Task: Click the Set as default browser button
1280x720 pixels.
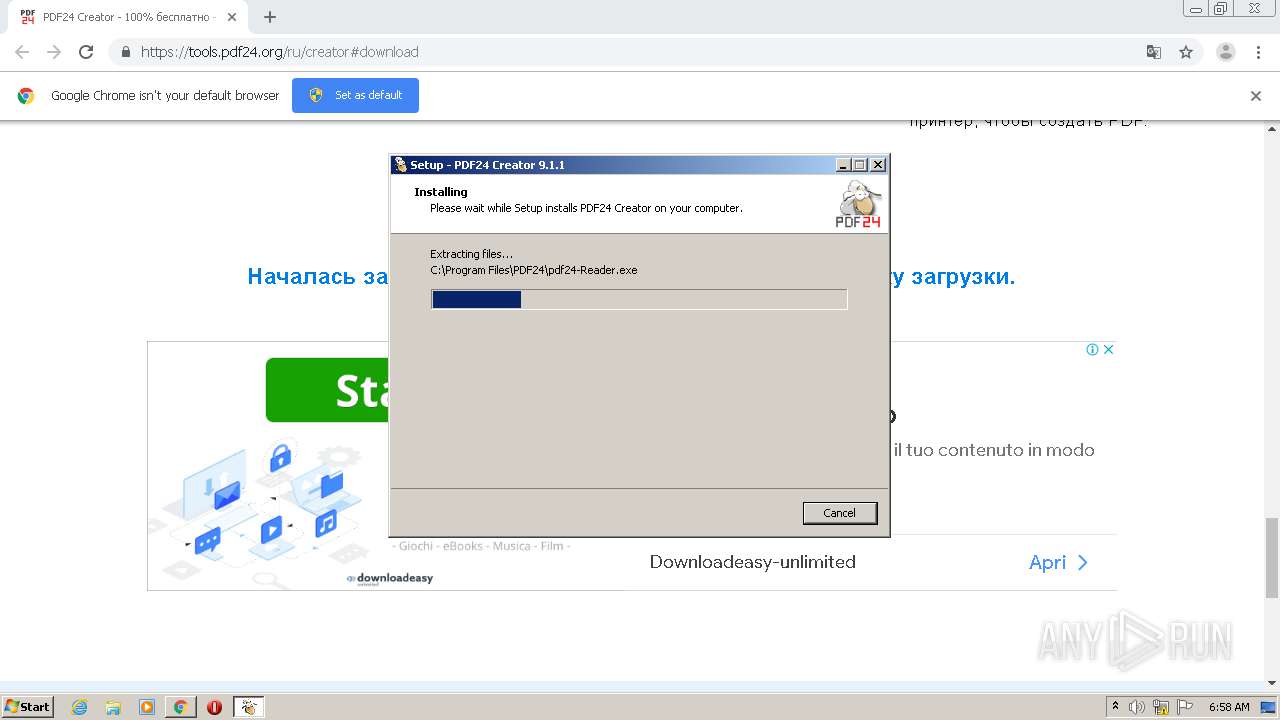Action: tap(355, 95)
